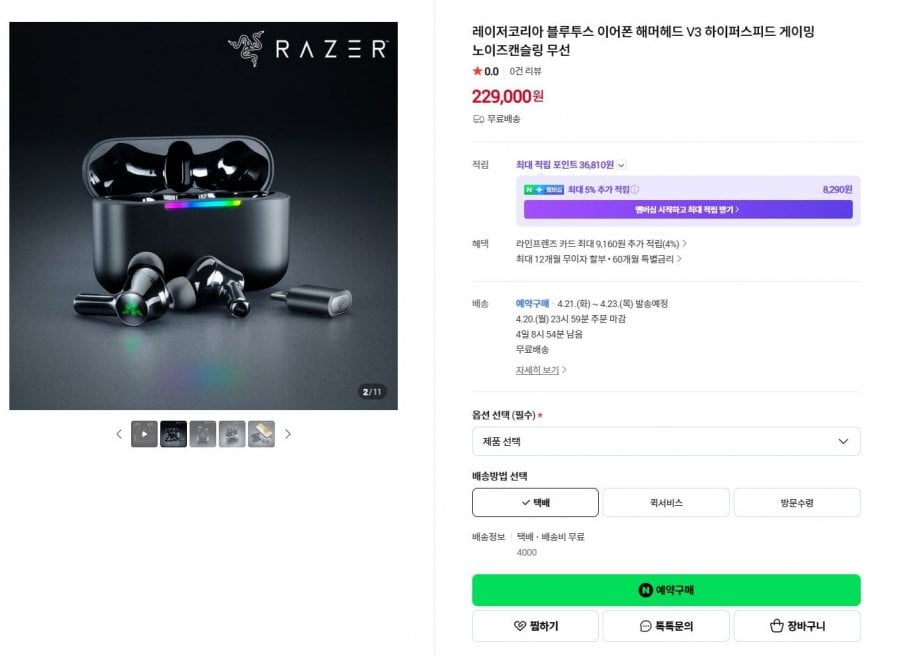
Task: Open the 제품 선택 product dropdown
Action: click(666, 441)
